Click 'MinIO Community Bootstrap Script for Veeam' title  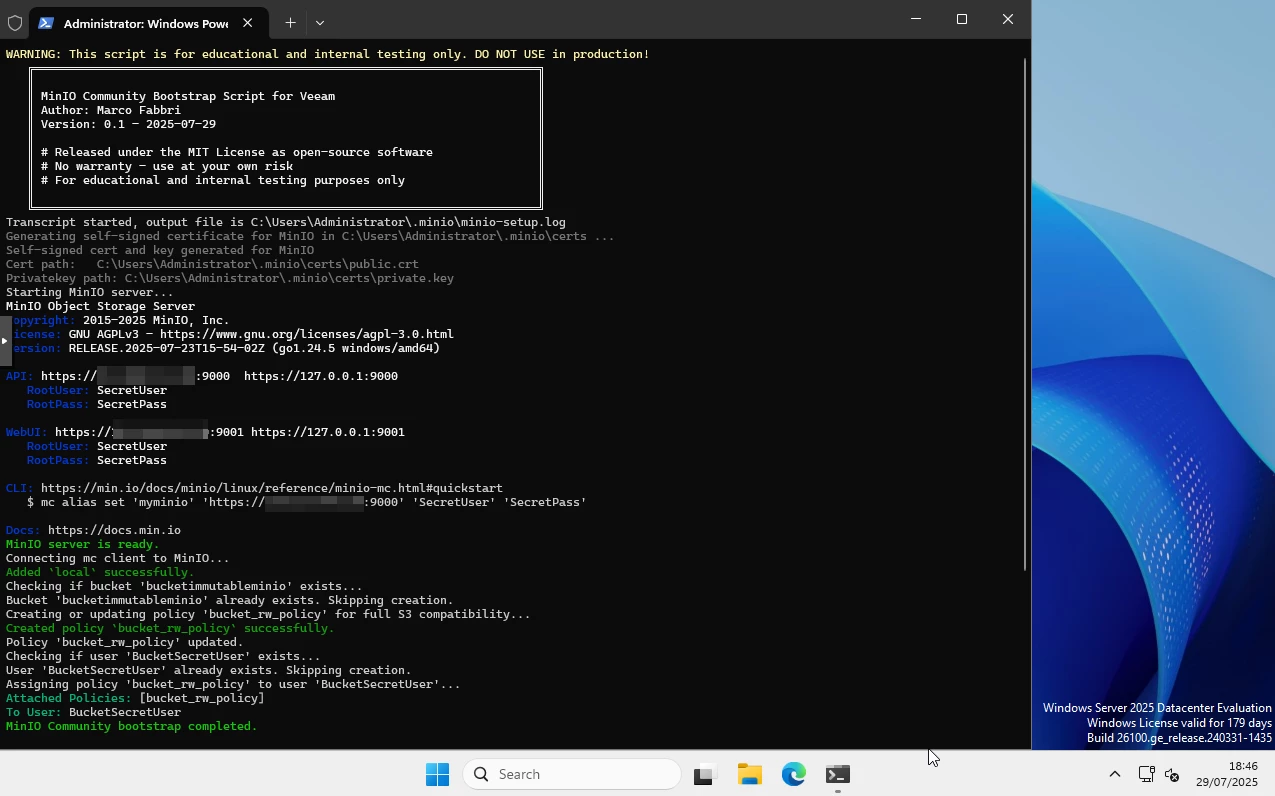coord(188,96)
